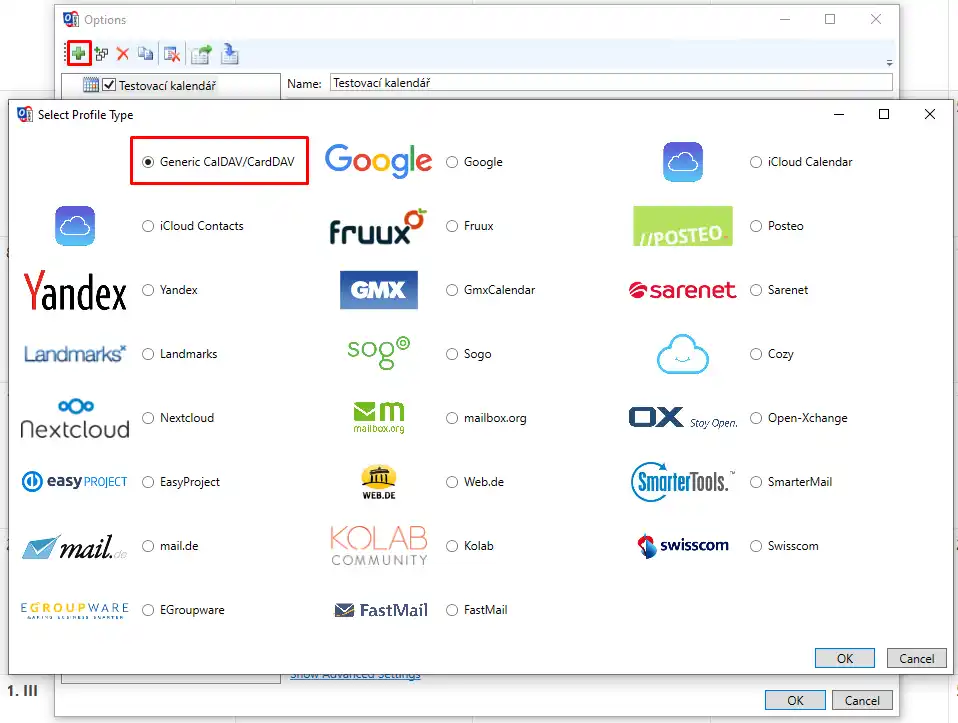Click the Cozy smiling cloud logo
The height and width of the screenshot is (723, 958).
pos(682,354)
